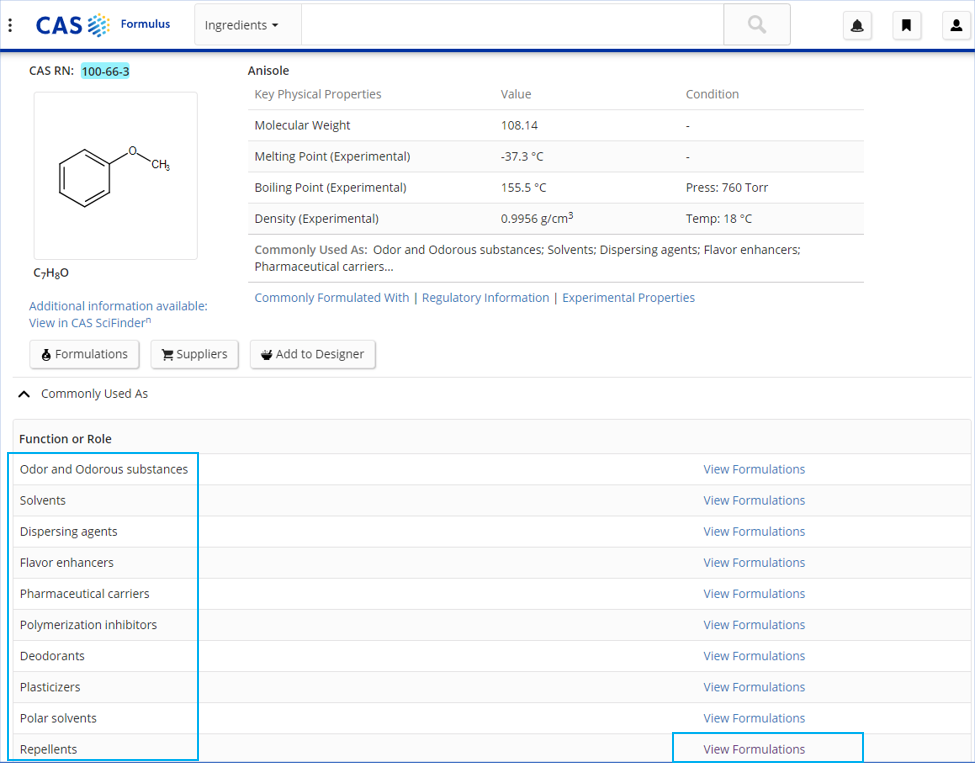The width and height of the screenshot is (975, 763).
Task: Open View in CAS SciFinder link
Action: point(90,323)
